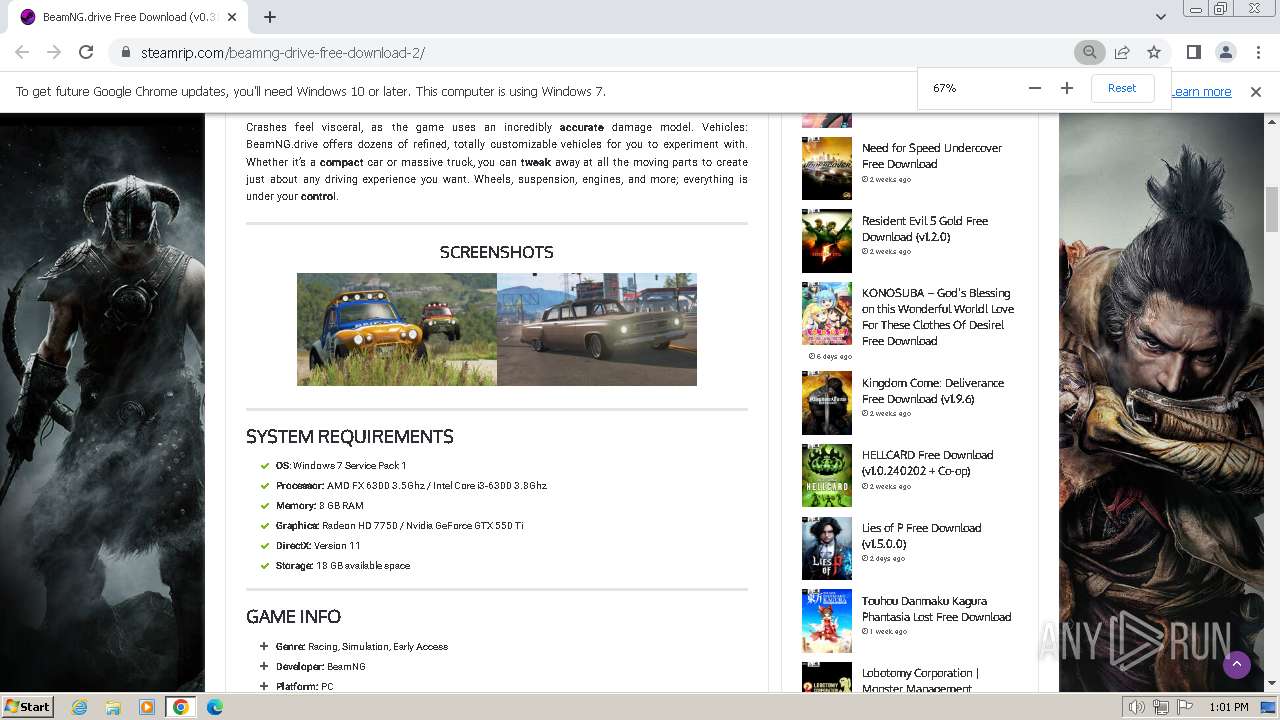The height and width of the screenshot is (720, 1280).
Task: Open HELLCARD Free Download link
Action: tap(927, 463)
